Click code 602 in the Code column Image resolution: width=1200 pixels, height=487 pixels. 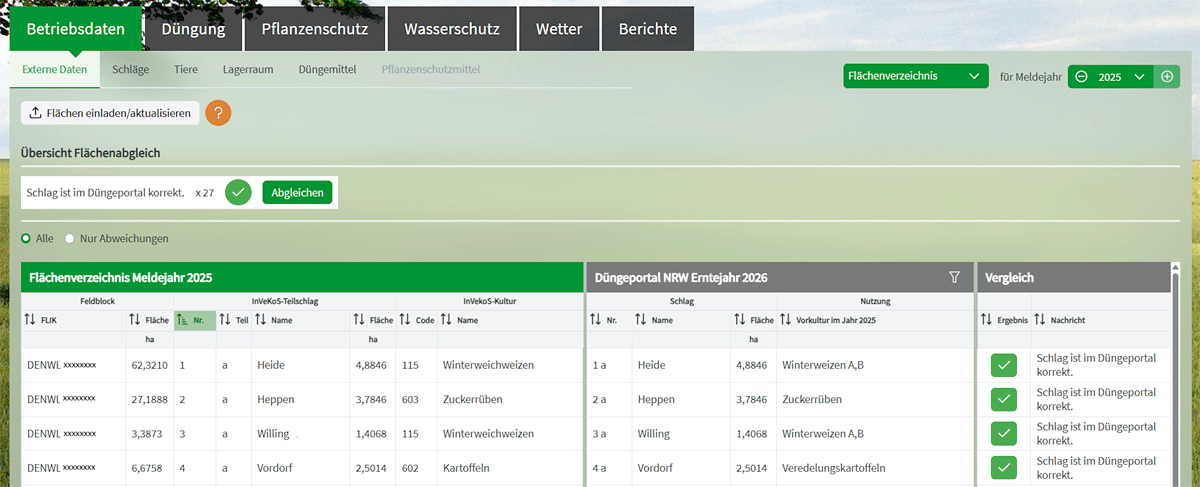(410, 467)
